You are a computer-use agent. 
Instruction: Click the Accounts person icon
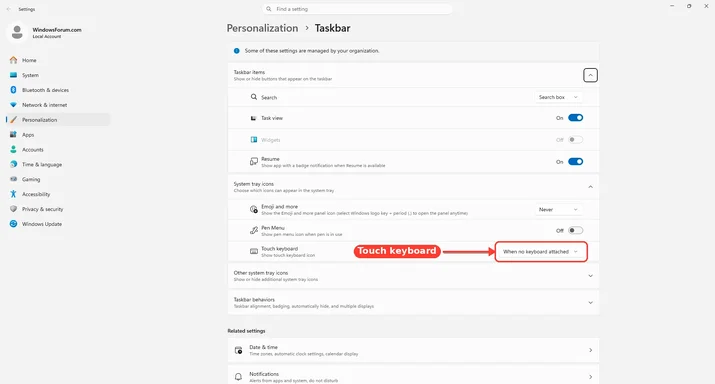pos(13,150)
